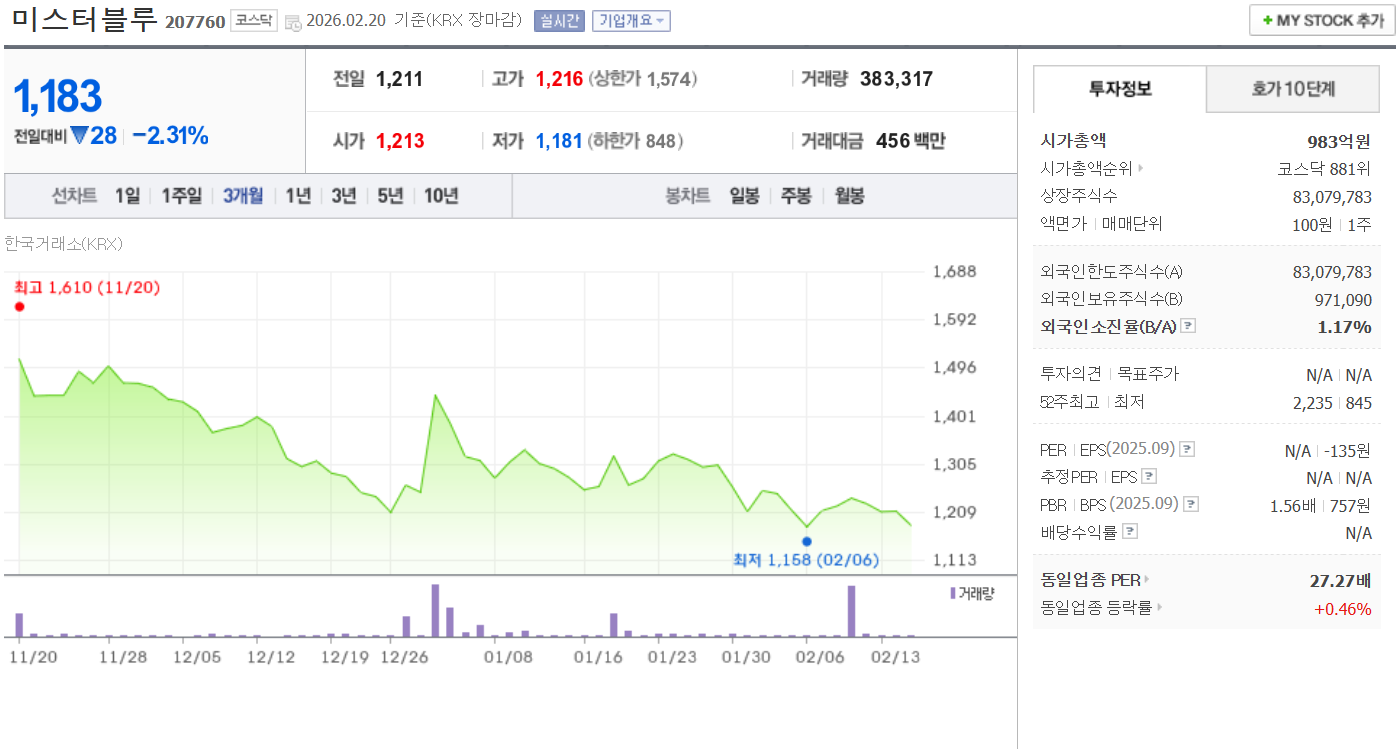Click the 01/08 date axis label
This screenshot has width=1400, height=749.
coord(508,657)
